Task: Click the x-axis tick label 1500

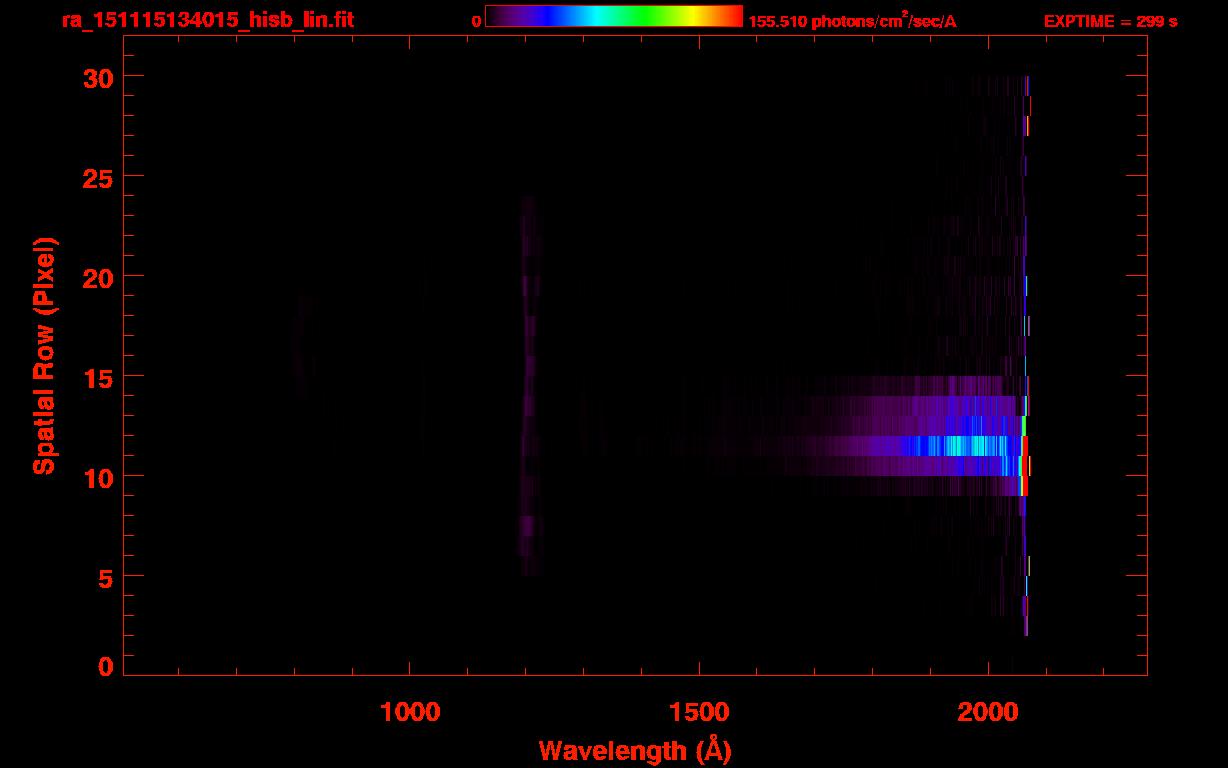Action: pyautogui.click(x=699, y=712)
